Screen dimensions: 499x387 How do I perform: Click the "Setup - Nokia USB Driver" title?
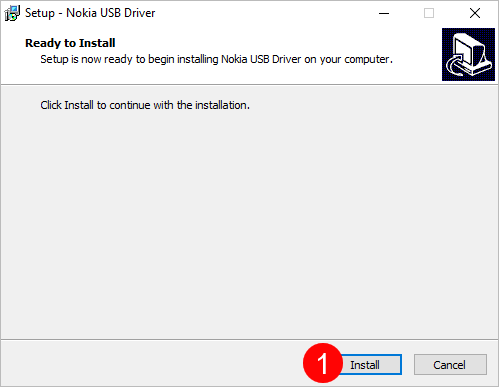click(x=90, y=13)
